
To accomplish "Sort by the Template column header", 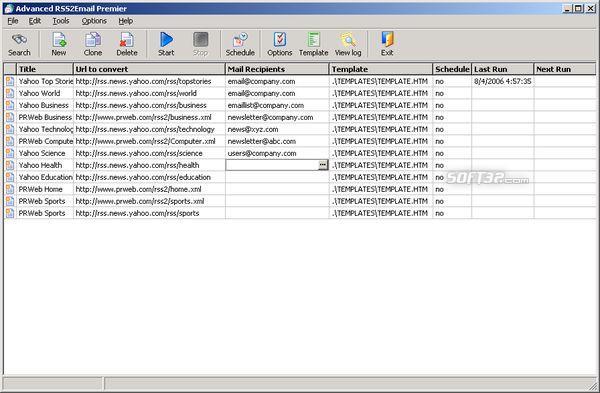I will pos(381,69).
